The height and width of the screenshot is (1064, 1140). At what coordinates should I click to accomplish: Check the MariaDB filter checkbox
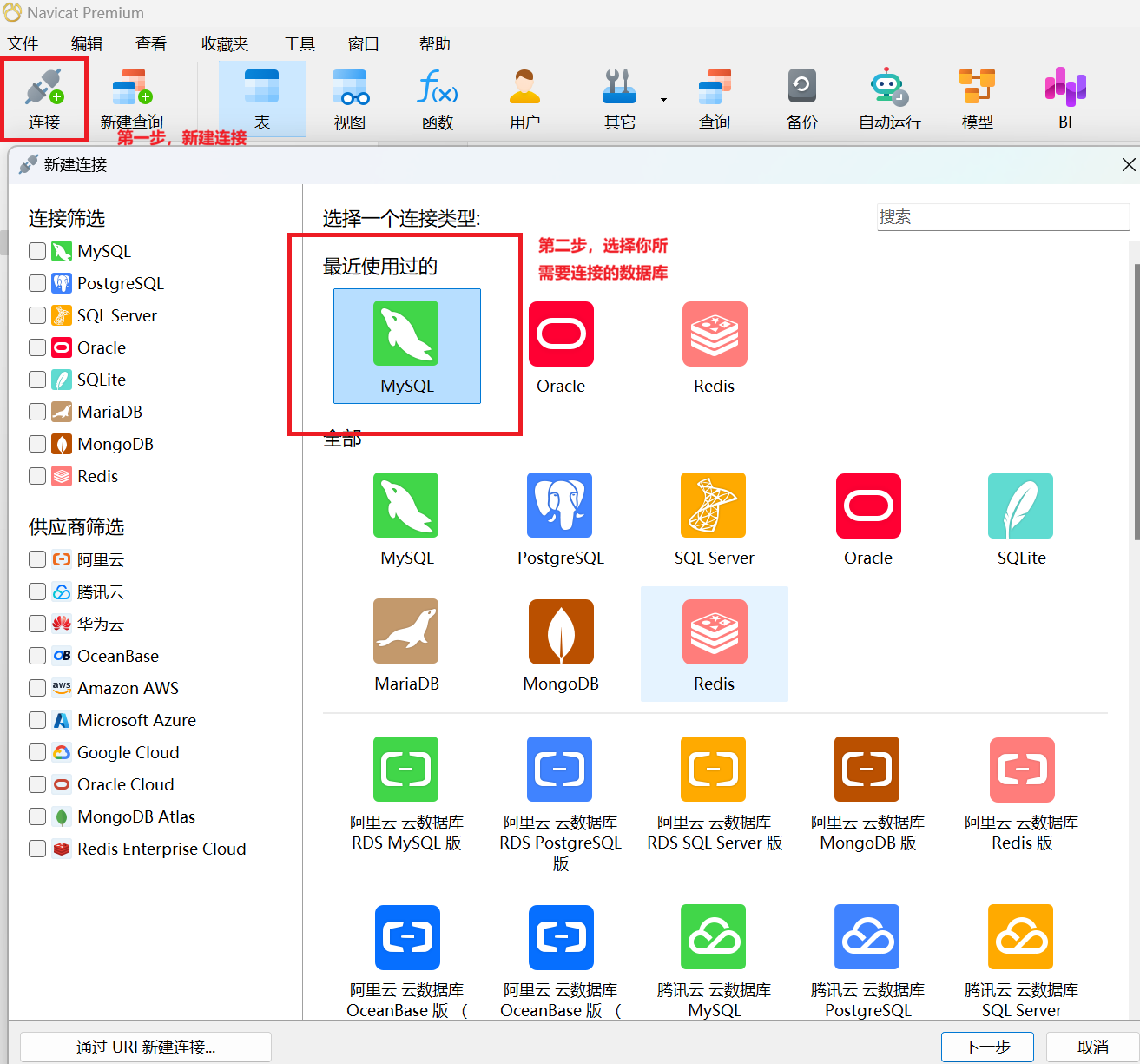(37, 412)
